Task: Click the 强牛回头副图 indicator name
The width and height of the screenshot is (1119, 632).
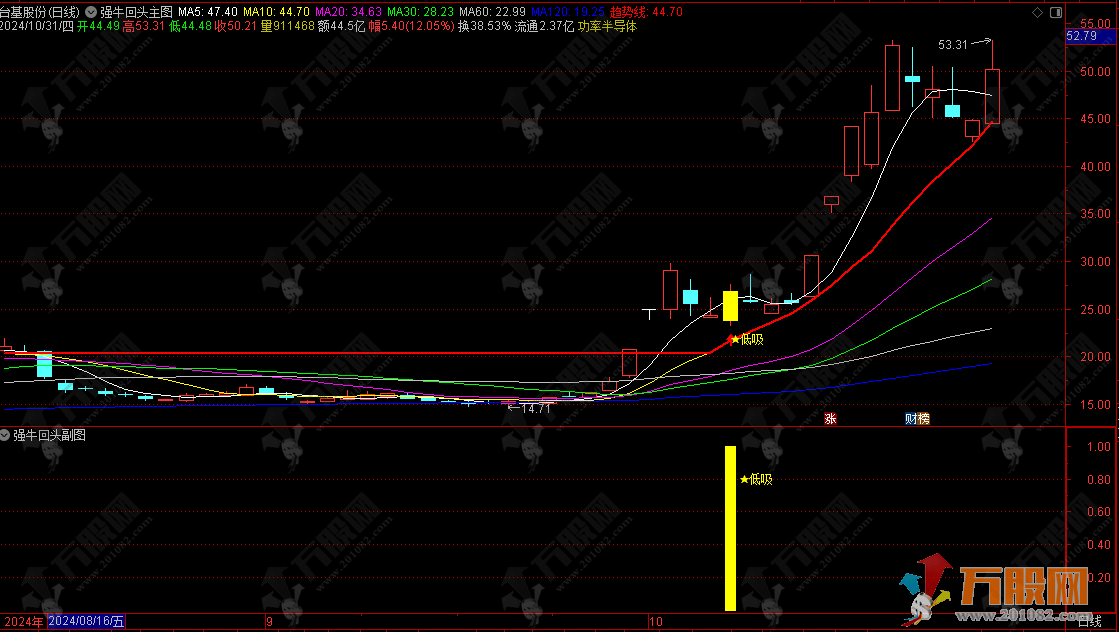Action: pyautogui.click(x=49, y=435)
